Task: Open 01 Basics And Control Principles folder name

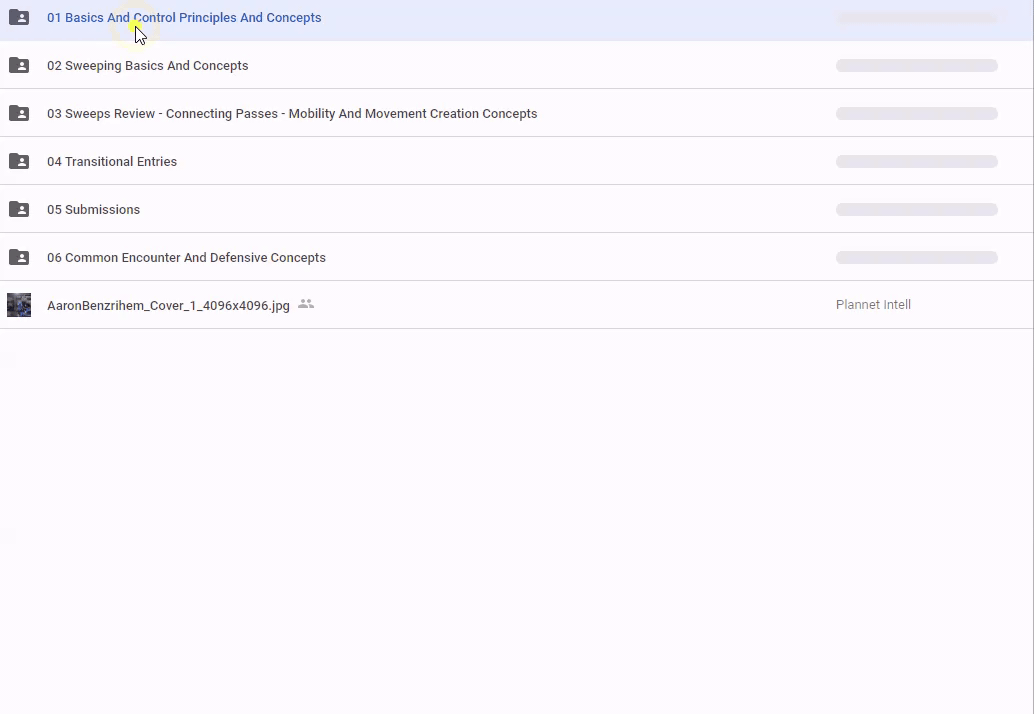Action: tap(184, 18)
